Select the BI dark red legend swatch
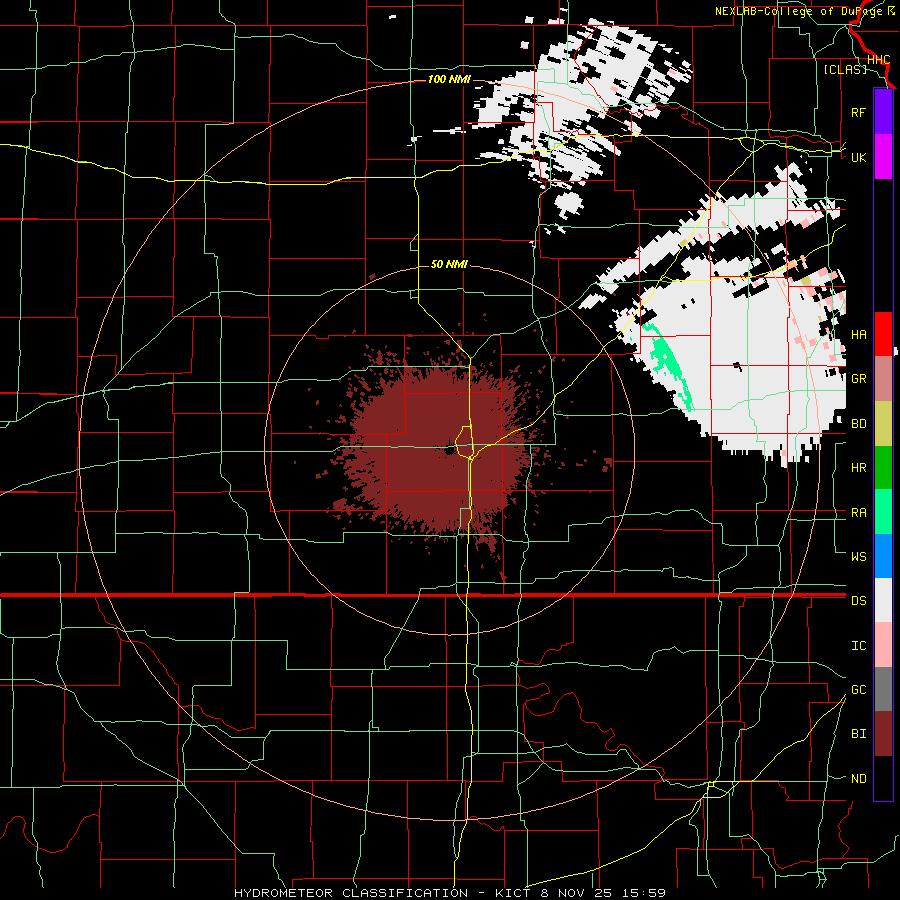This screenshot has height=900, width=900. 883,734
